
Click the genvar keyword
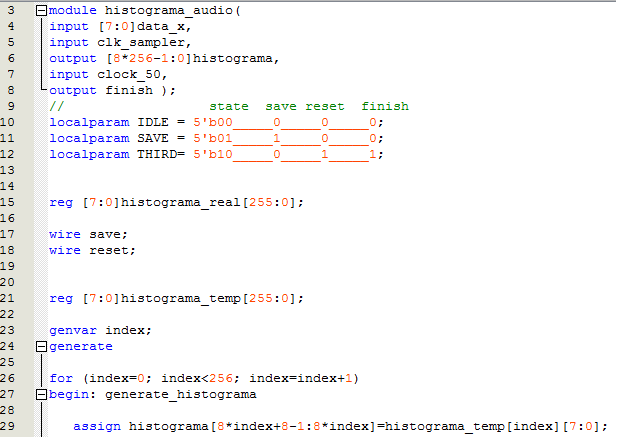pos(73,331)
